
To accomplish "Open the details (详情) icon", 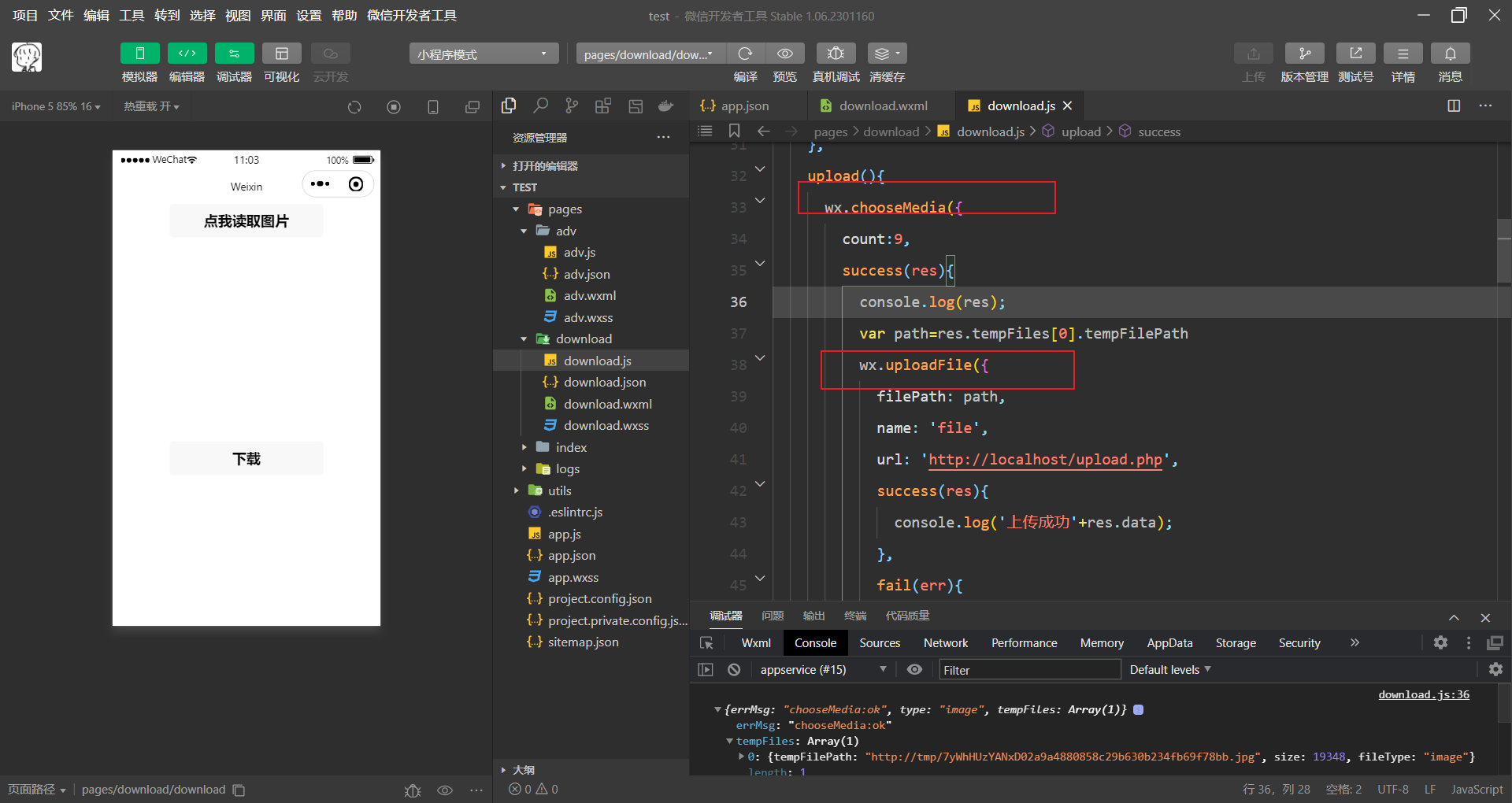I will pos(1403,54).
